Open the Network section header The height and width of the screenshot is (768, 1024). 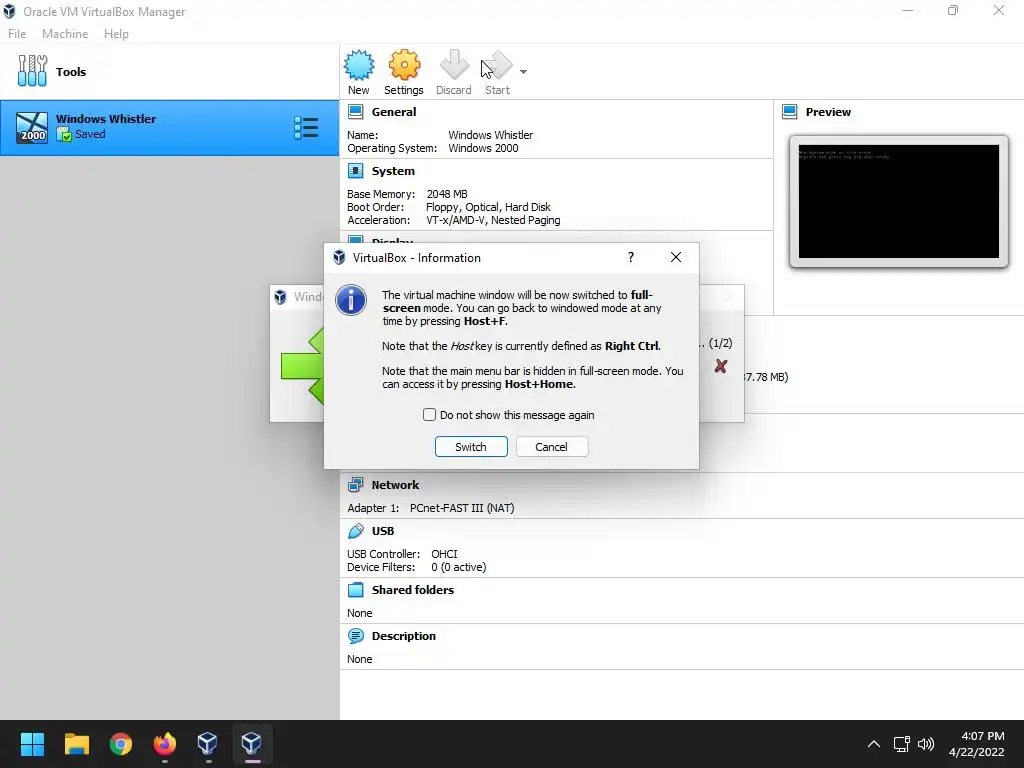(x=395, y=485)
